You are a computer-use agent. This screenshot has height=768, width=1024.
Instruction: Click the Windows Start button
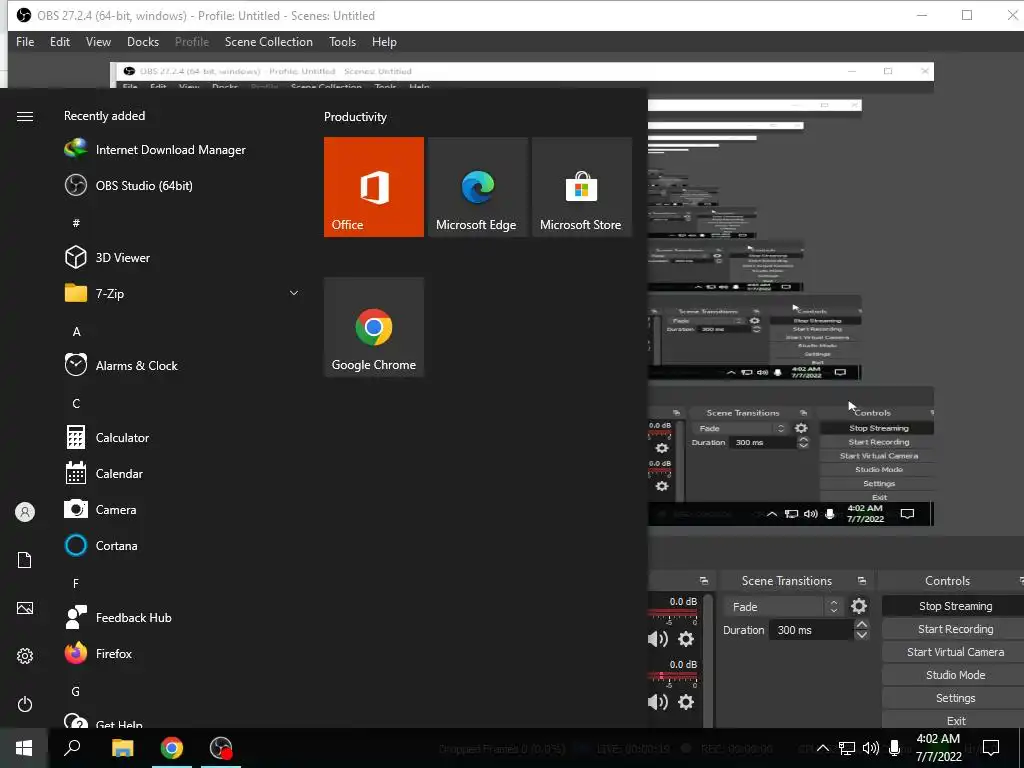coord(24,748)
